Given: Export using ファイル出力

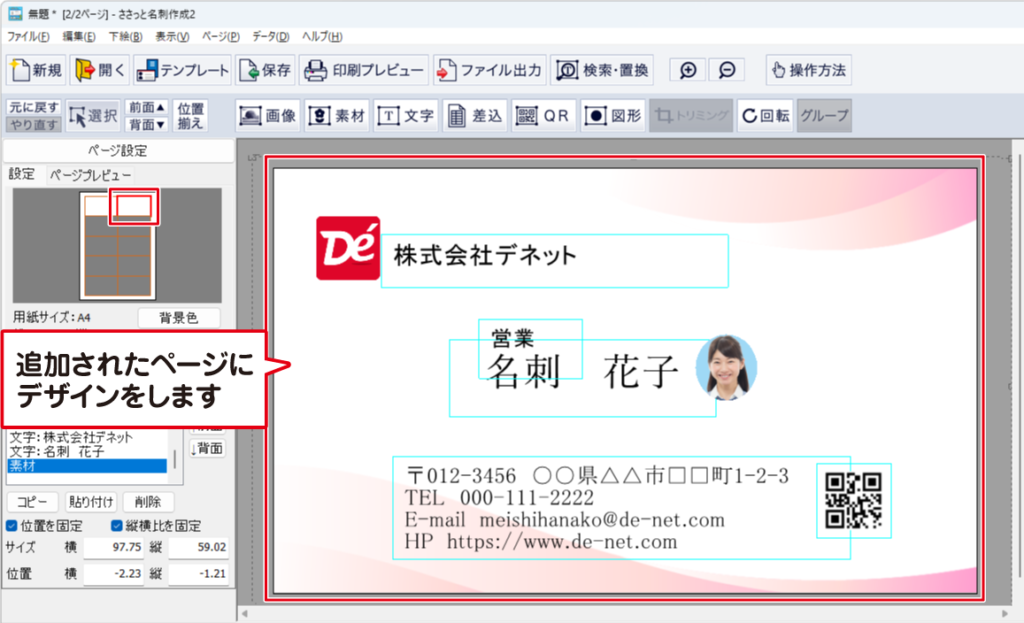Looking at the screenshot, I should pos(489,70).
